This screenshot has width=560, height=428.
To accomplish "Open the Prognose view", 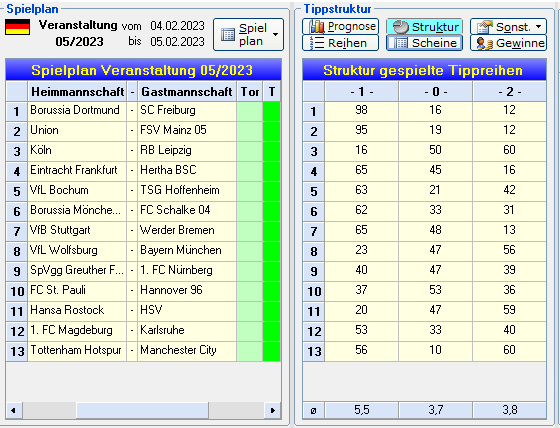I will [x=340, y=26].
